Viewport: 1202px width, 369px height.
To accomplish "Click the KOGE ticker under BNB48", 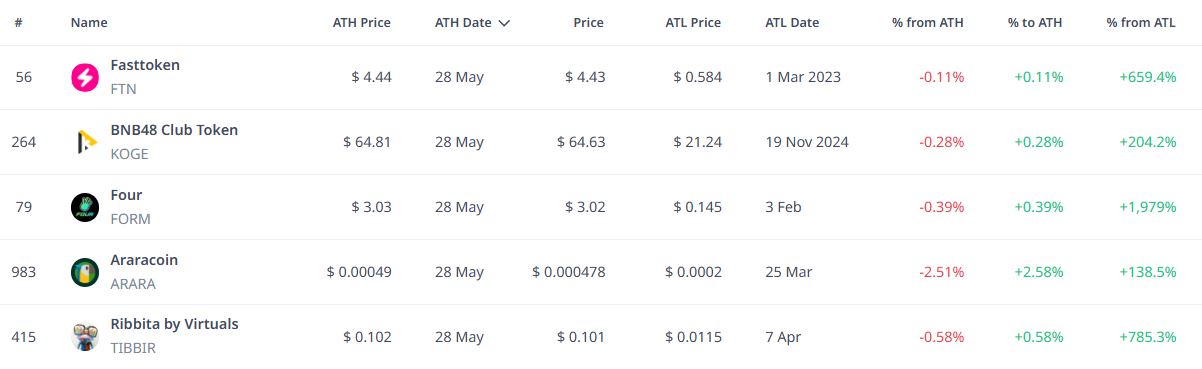I will tap(130, 153).
